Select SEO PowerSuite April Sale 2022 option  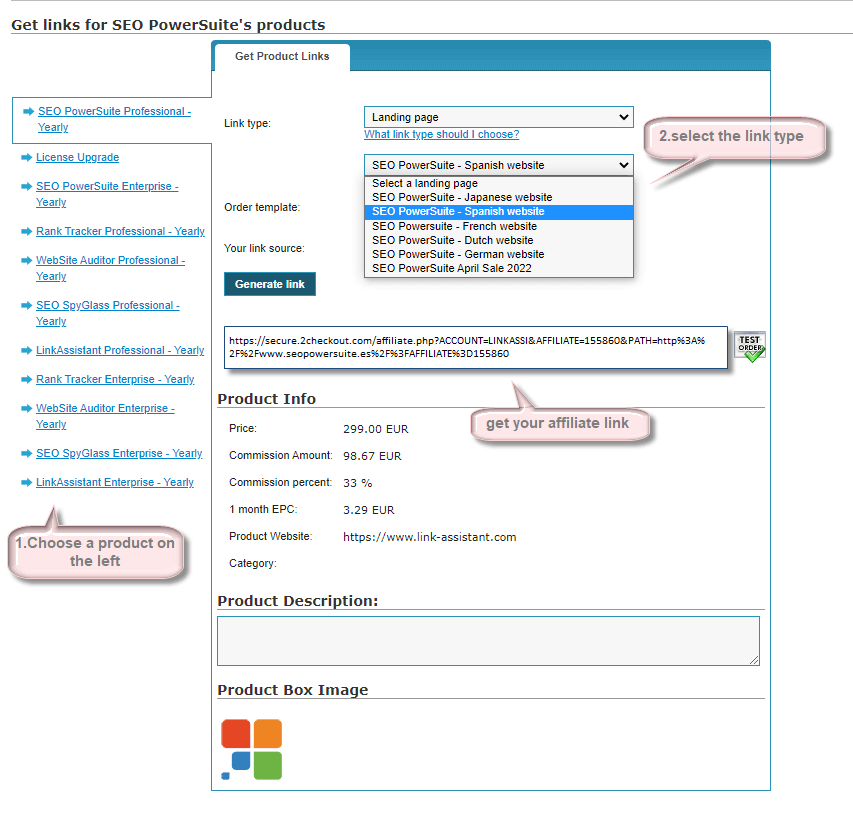pos(498,269)
